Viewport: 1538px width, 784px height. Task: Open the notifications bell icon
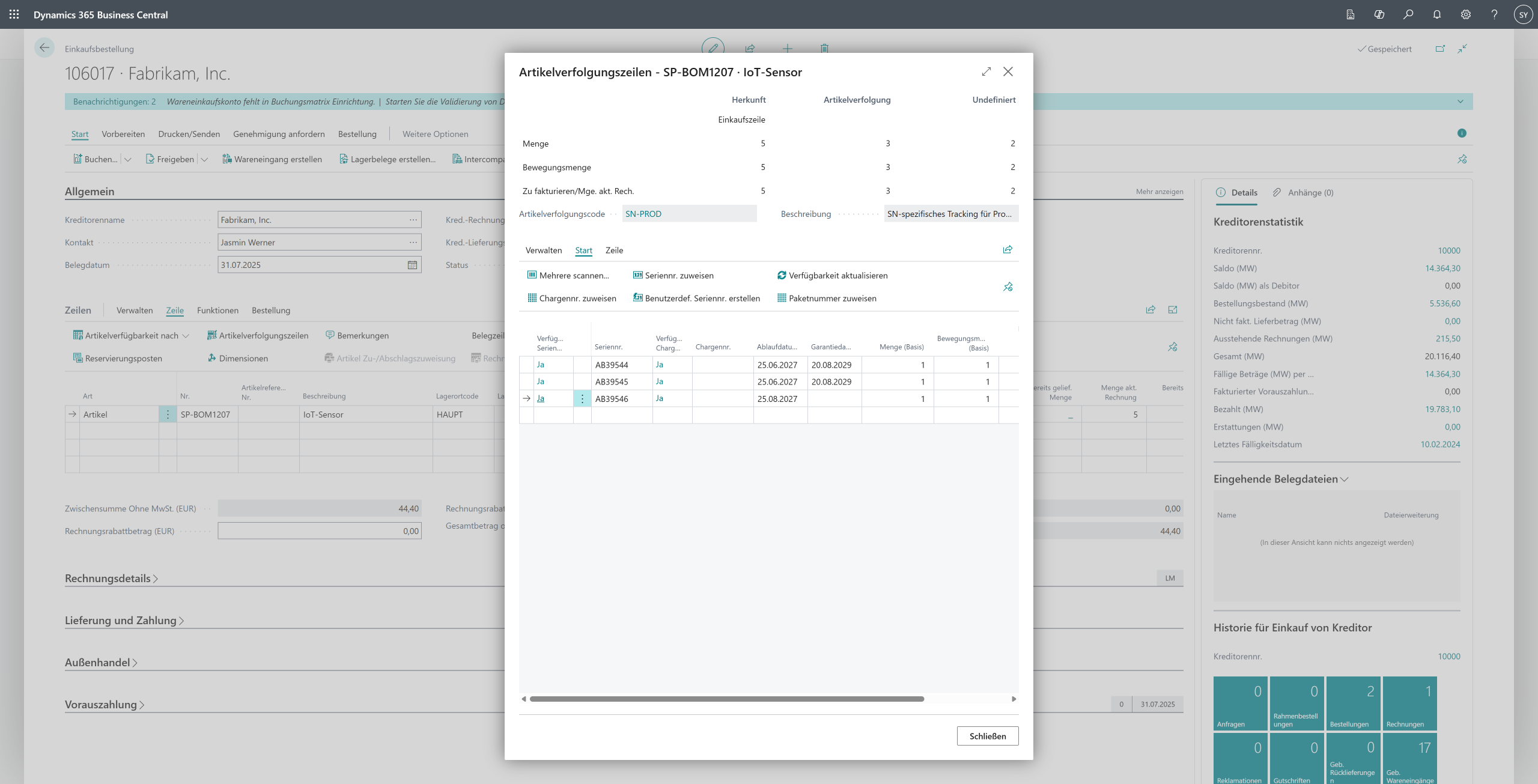(x=1437, y=14)
